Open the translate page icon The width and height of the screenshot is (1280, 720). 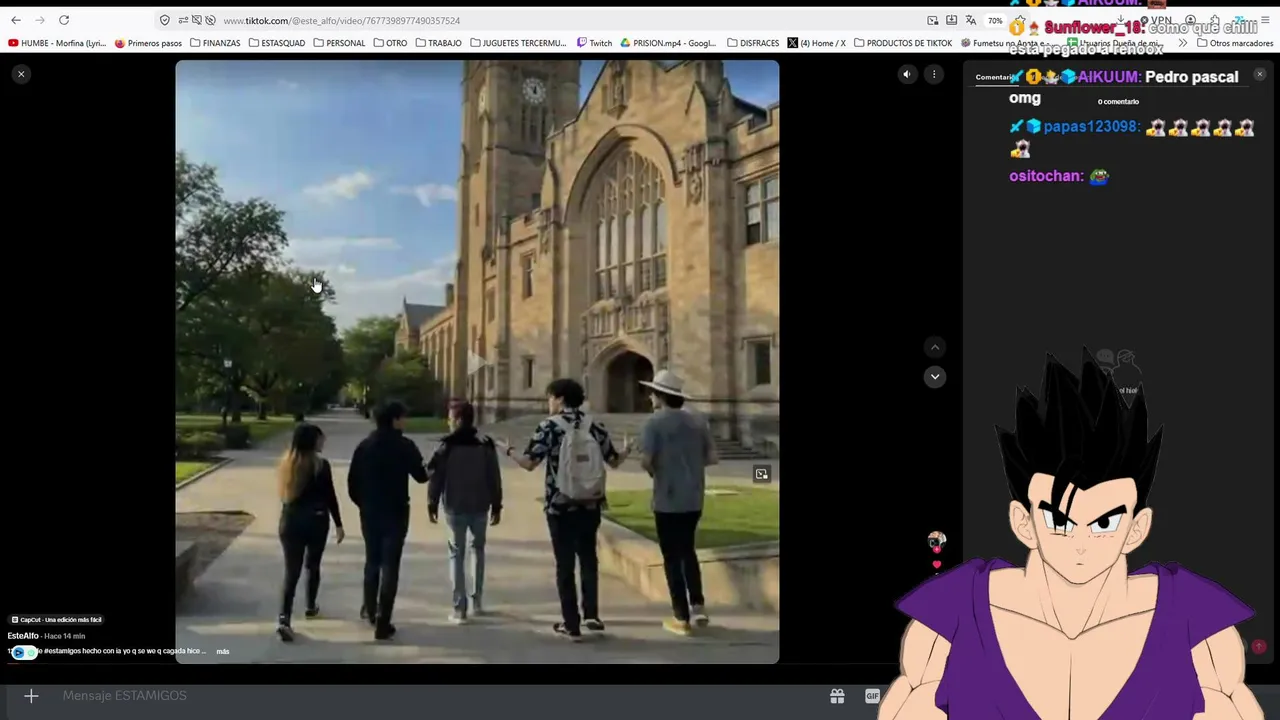970,20
